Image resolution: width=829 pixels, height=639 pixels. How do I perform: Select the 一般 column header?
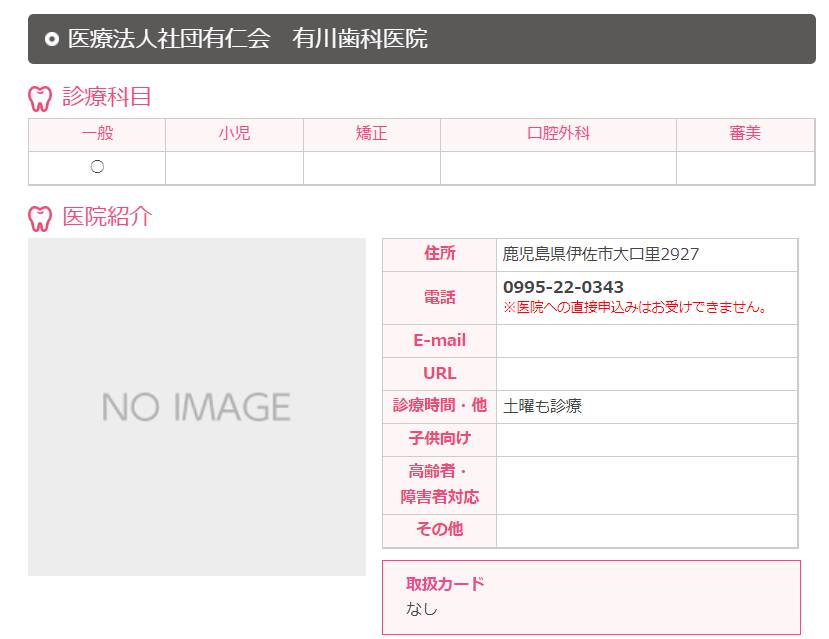click(x=97, y=134)
